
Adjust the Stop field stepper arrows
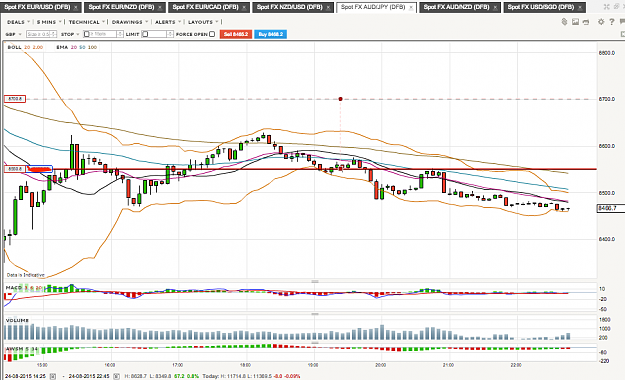point(120,34)
